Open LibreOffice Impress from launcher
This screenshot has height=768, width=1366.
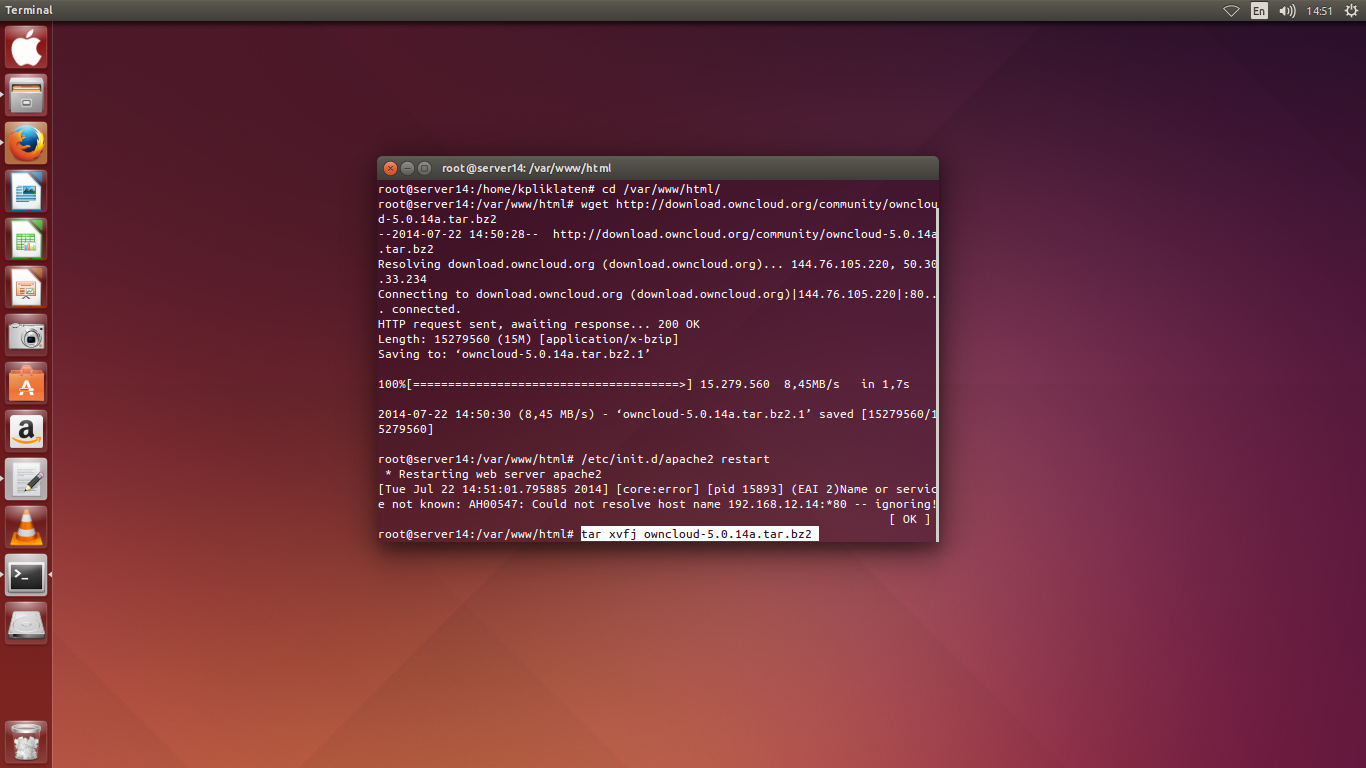coord(26,287)
